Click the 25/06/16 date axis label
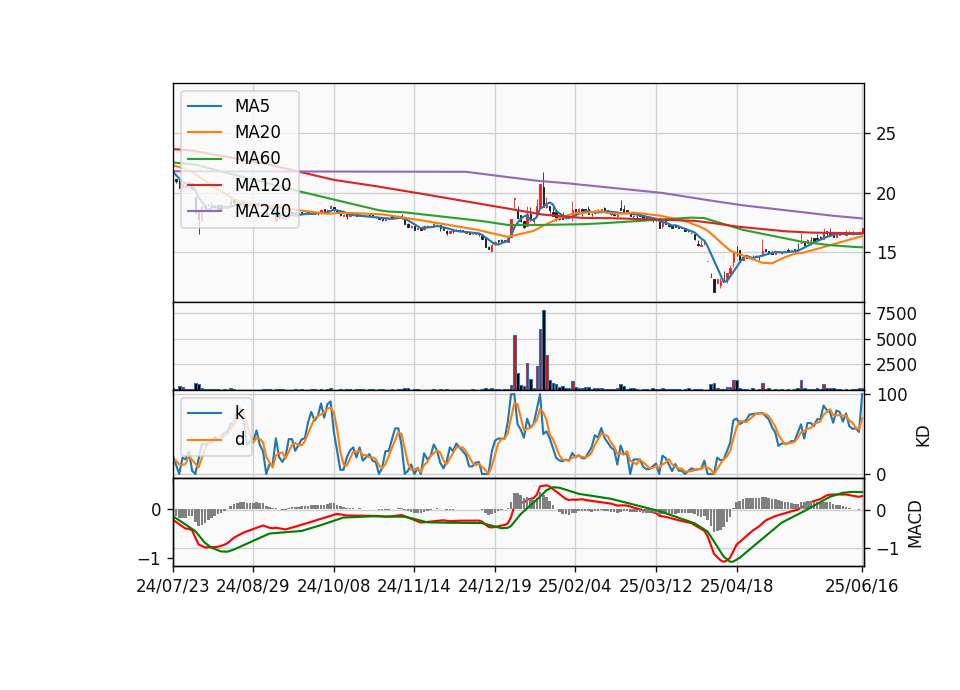Screen dimensions: 960x690 (x=861, y=586)
